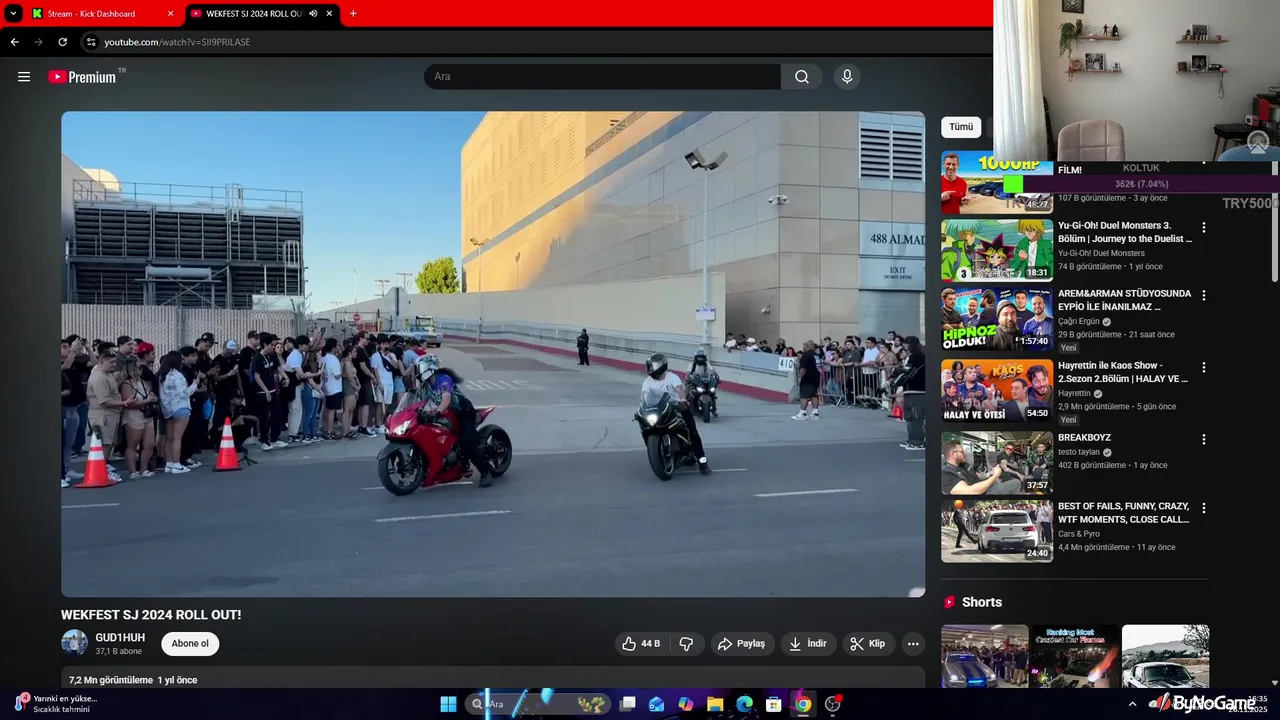This screenshot has width=1280, height=720.
Task: Open the third Shorts thumbnail with the white car
Action: pos(1166,656)
